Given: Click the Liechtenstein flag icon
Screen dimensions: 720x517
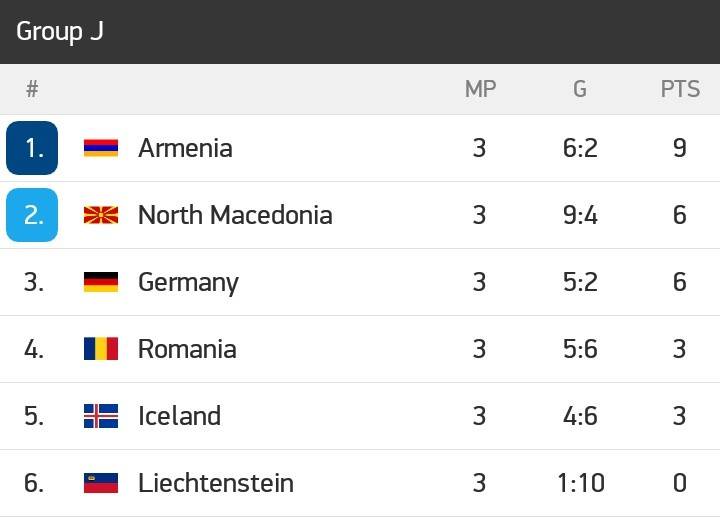Looking at the screenshot, I should click(x=101, y=483).
